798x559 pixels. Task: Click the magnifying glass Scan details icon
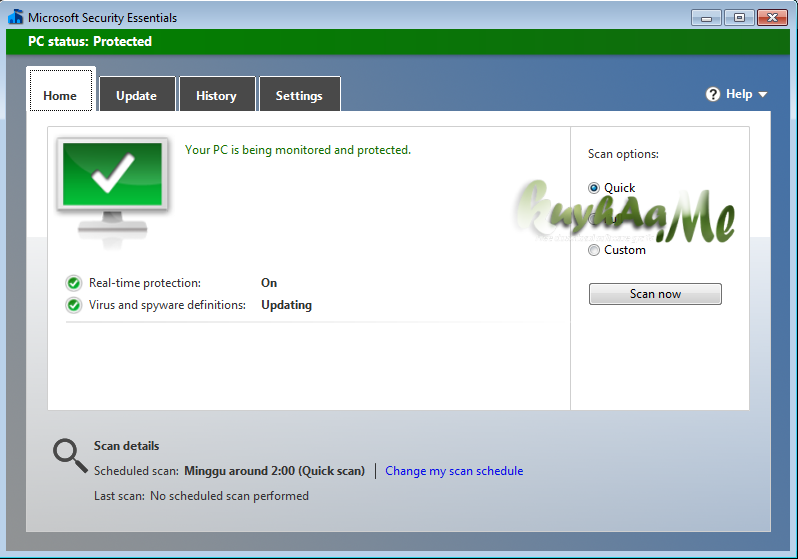pyautogui.click(x=70, y=456)
